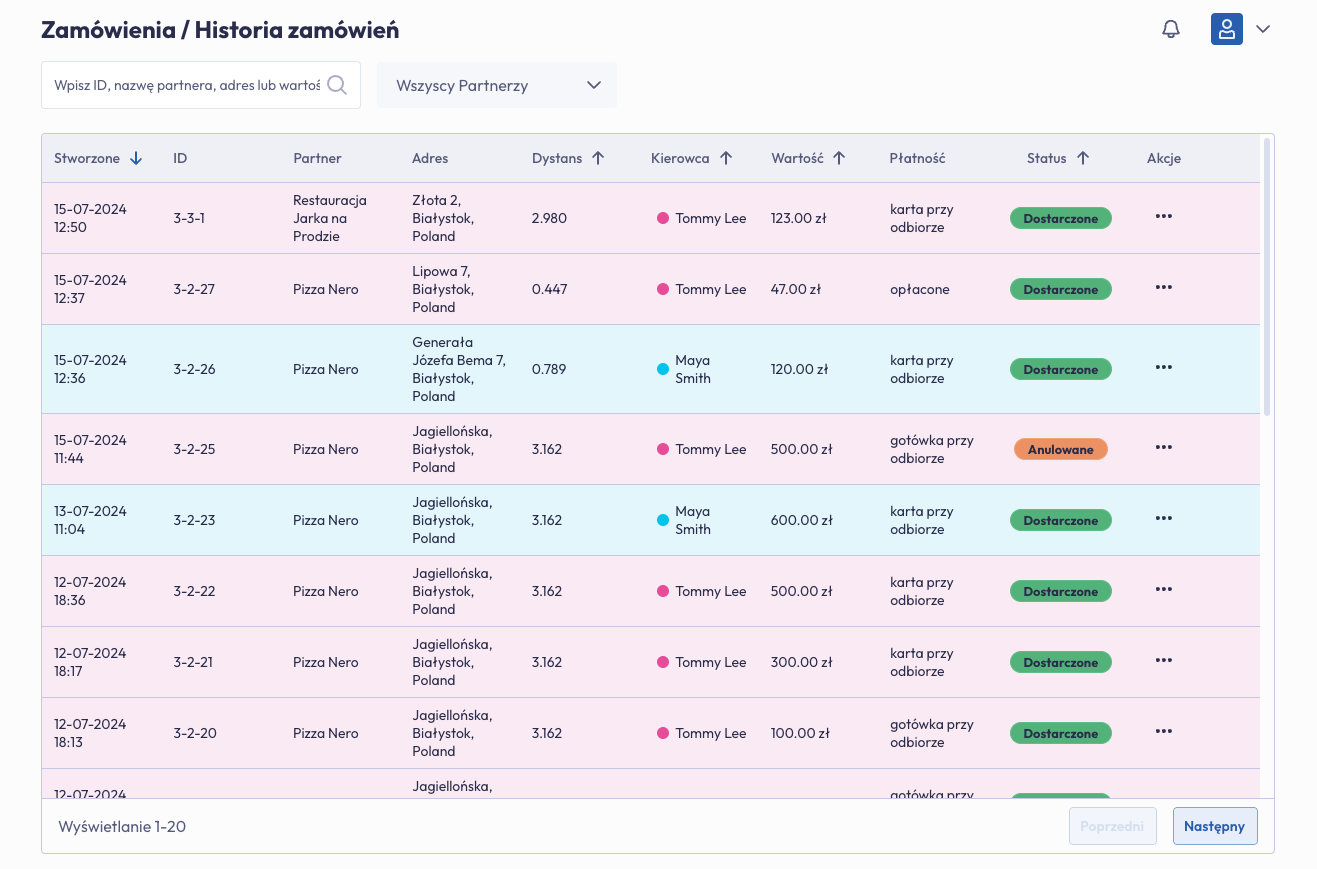The width and height of the screenshot is (1317, 869).
Task: Click the Anulowane status badge
Action: [1061, 449]
